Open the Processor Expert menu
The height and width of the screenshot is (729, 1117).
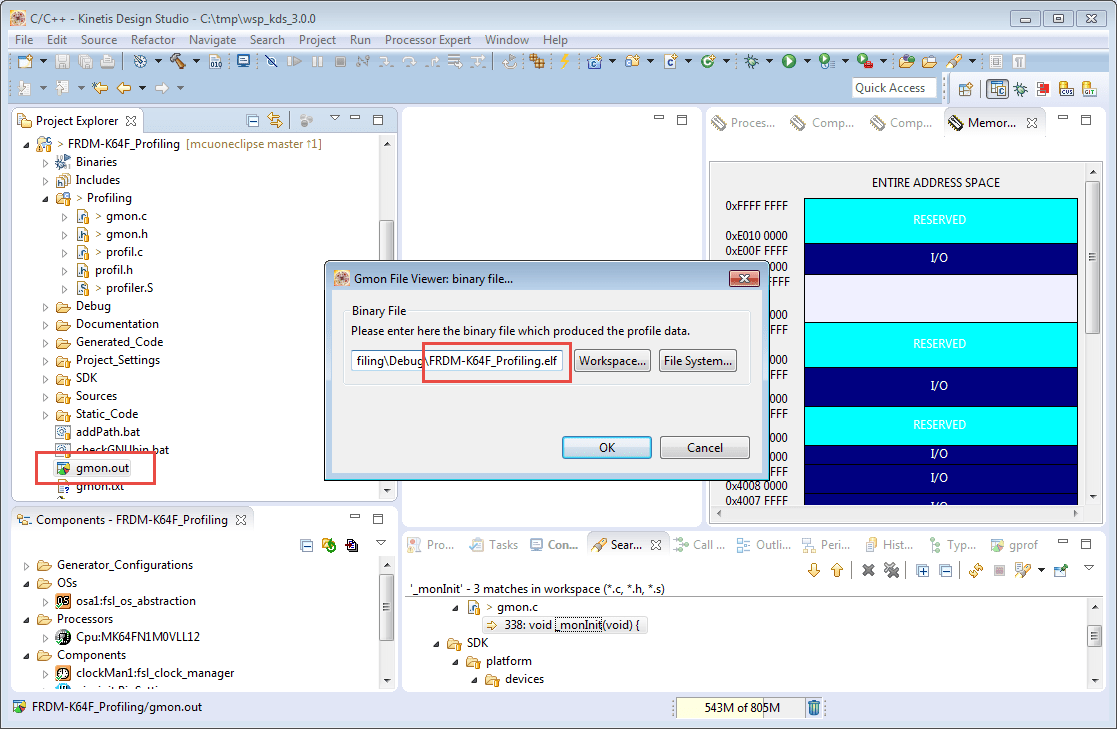pyautogui.click(x=427, y=40)
